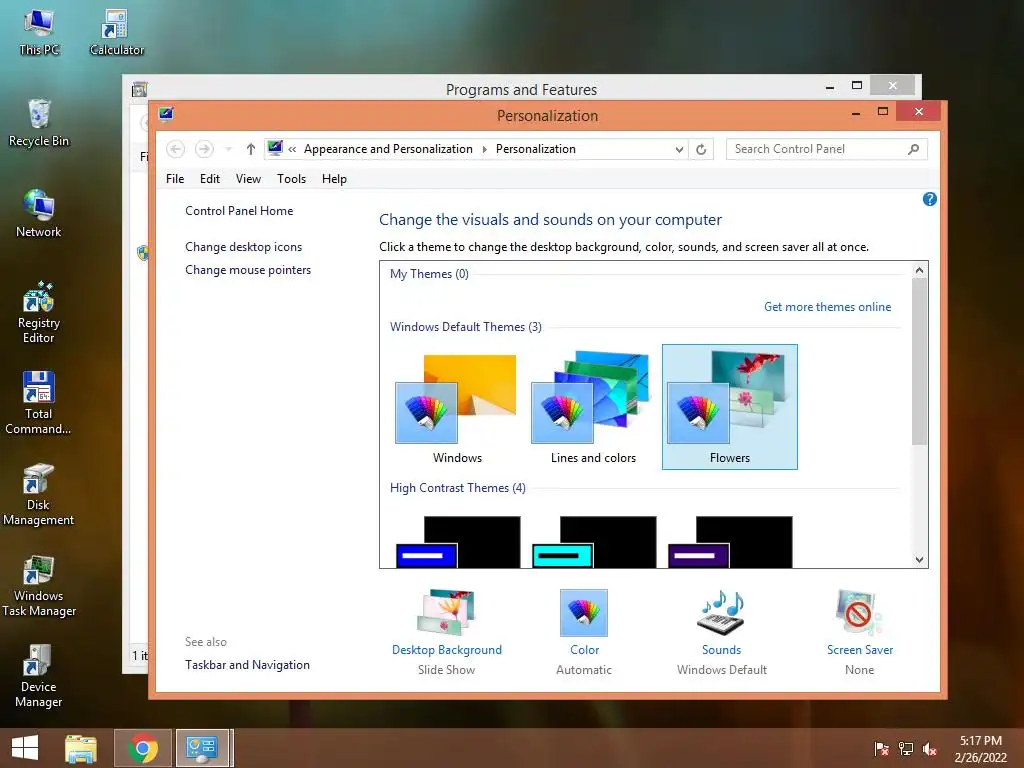Open the File menu

pos(174,178)
